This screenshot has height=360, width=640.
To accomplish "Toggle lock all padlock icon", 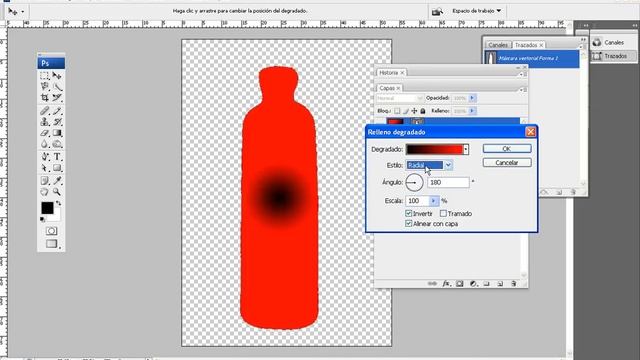I will pos(423,111).
